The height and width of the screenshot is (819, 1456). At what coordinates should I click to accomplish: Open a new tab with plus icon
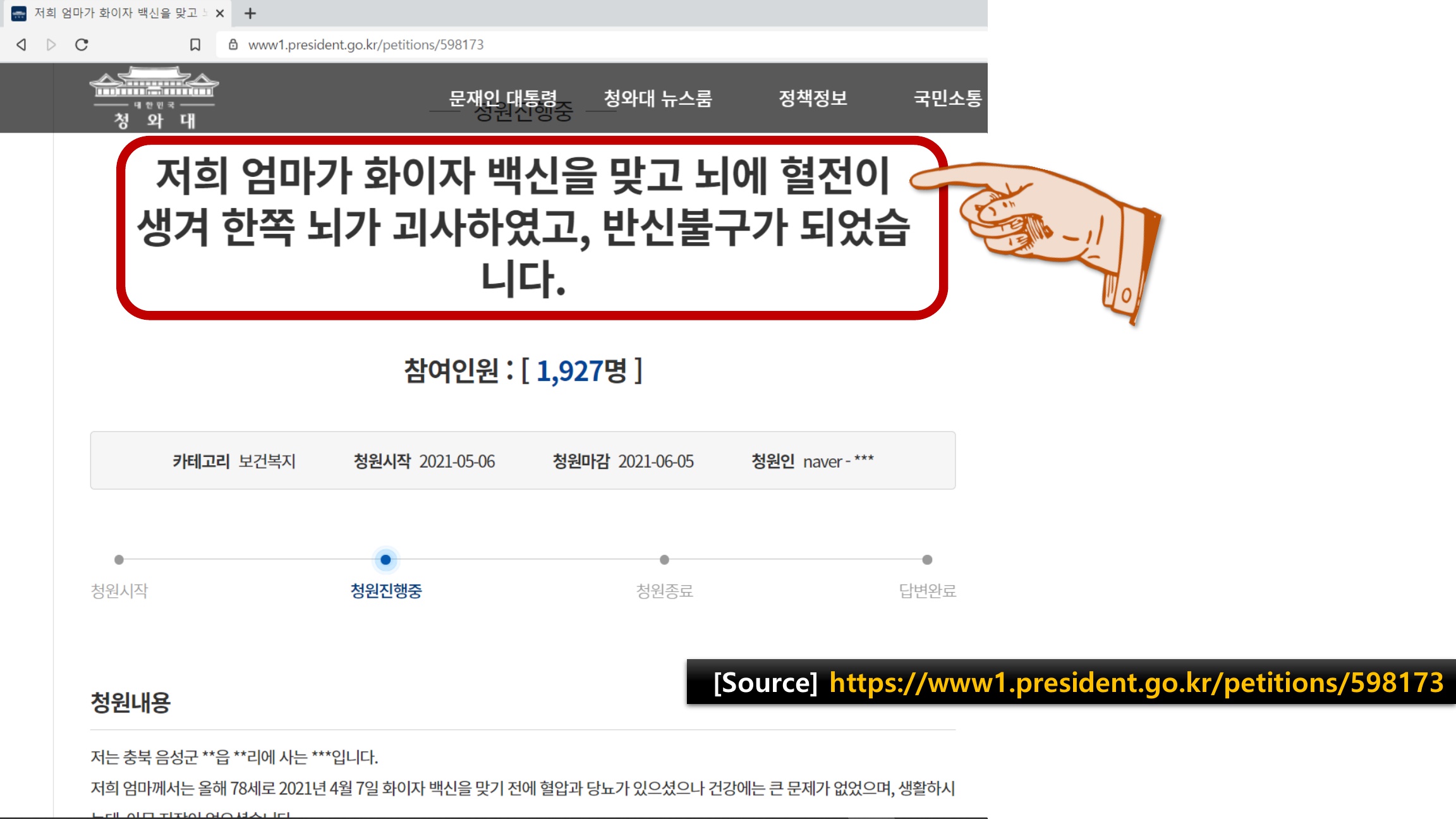click(x=250, y=13)
